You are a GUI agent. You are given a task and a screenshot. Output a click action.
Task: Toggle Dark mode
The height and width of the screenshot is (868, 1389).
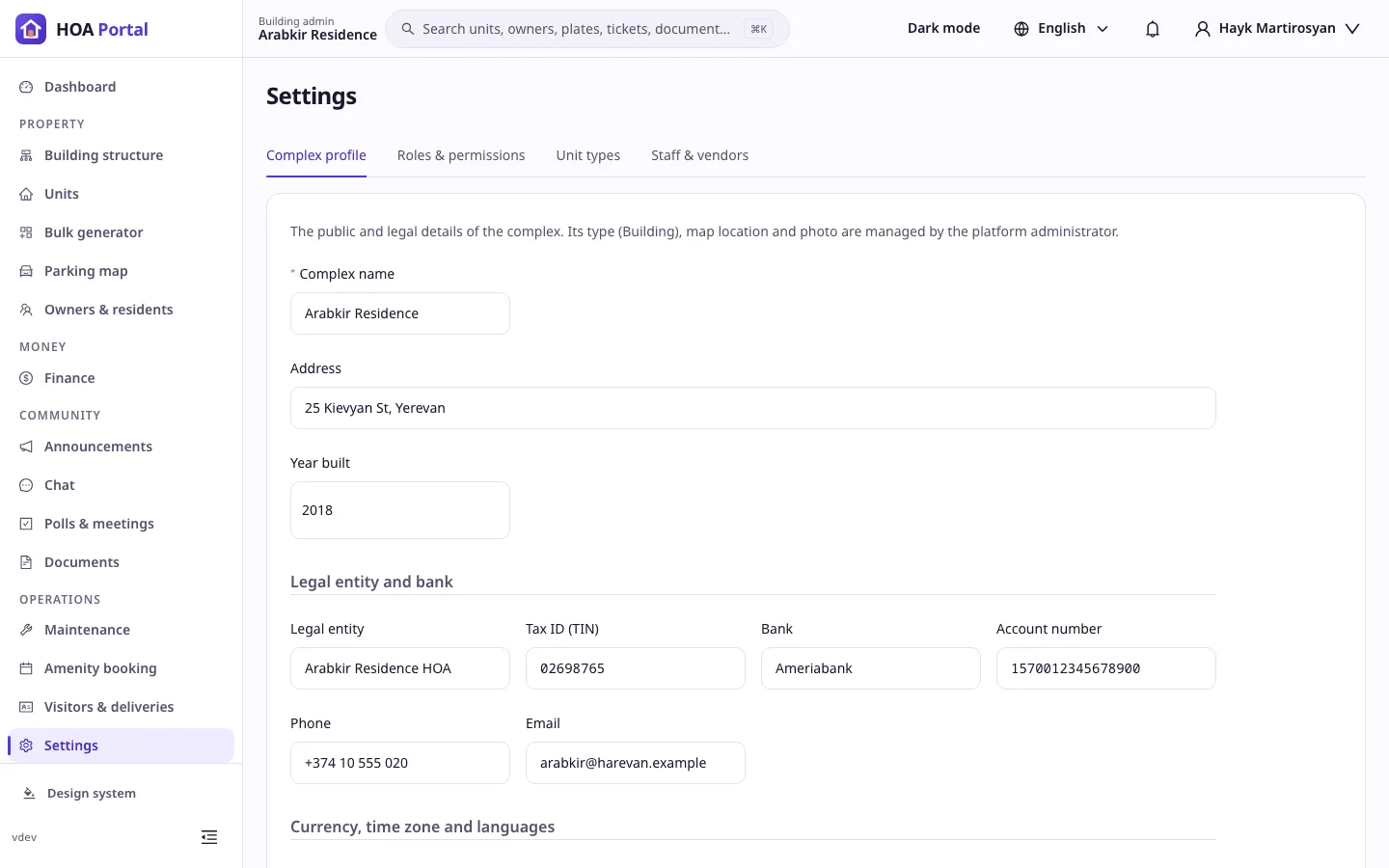(x=943, y=28)
